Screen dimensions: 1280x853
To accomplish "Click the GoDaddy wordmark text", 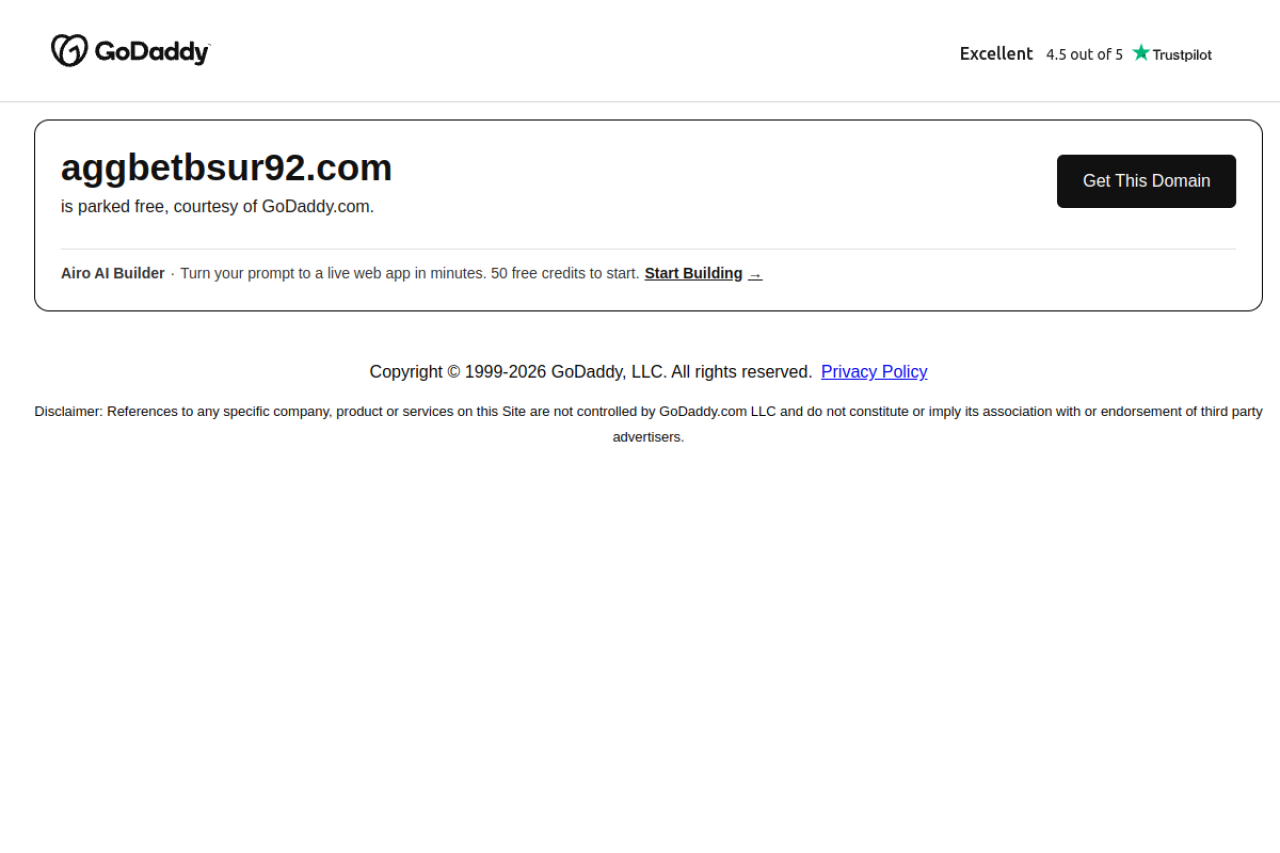I will click(152, 52).
